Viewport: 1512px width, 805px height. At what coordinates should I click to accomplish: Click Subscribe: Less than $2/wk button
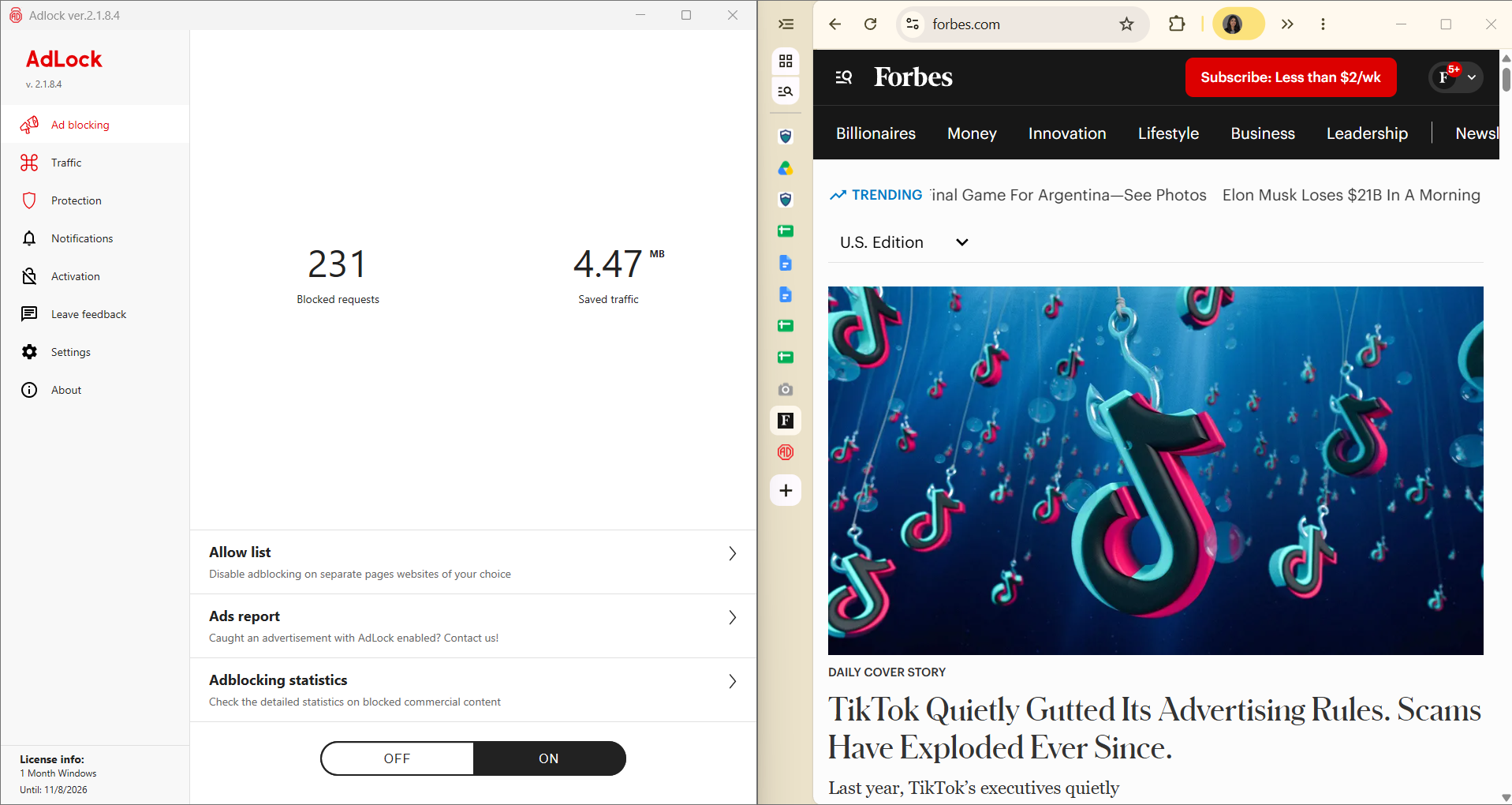coord(1290,77)
